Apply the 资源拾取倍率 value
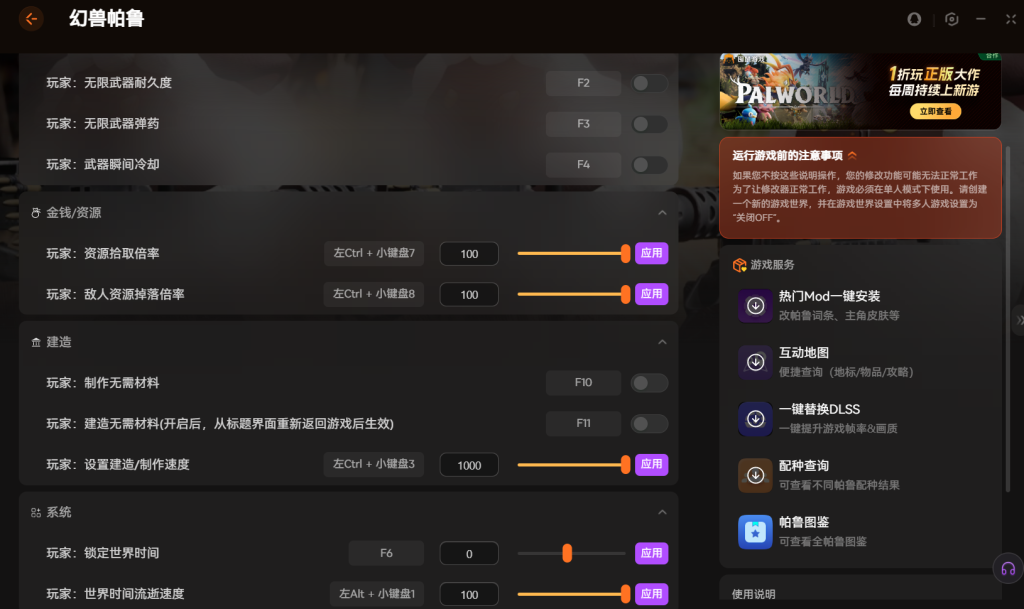This screenshot has width=1024, height=609. (x=651, y=254)
